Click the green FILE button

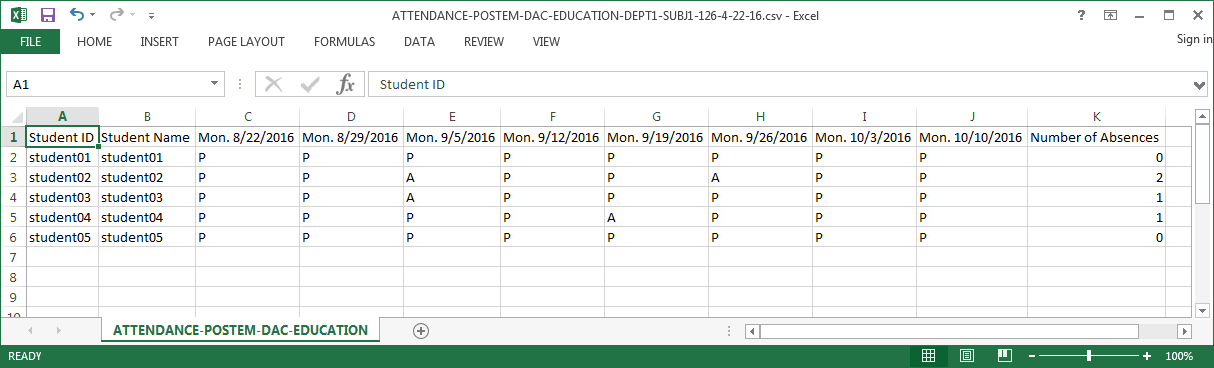click(x=30, y=42)
